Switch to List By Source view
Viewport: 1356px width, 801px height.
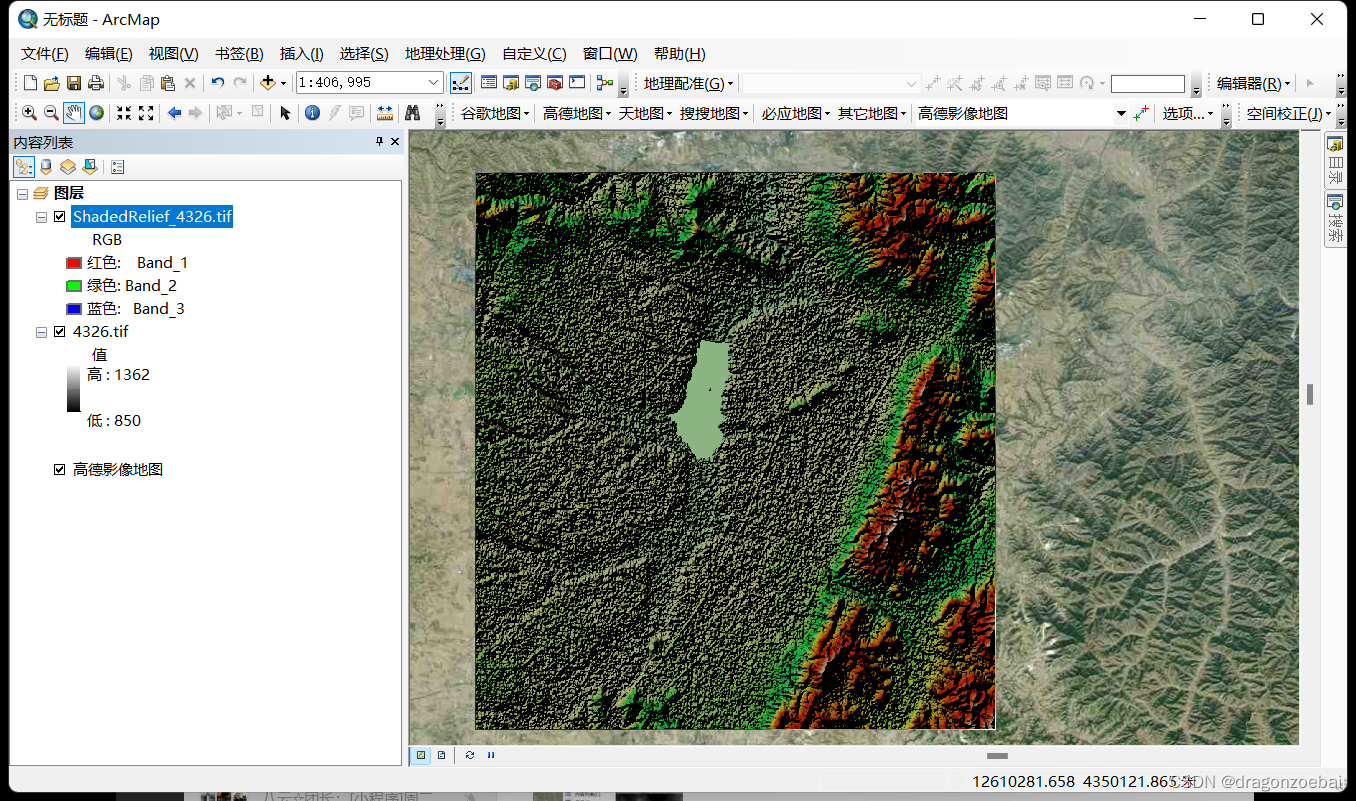pos(45,166)
